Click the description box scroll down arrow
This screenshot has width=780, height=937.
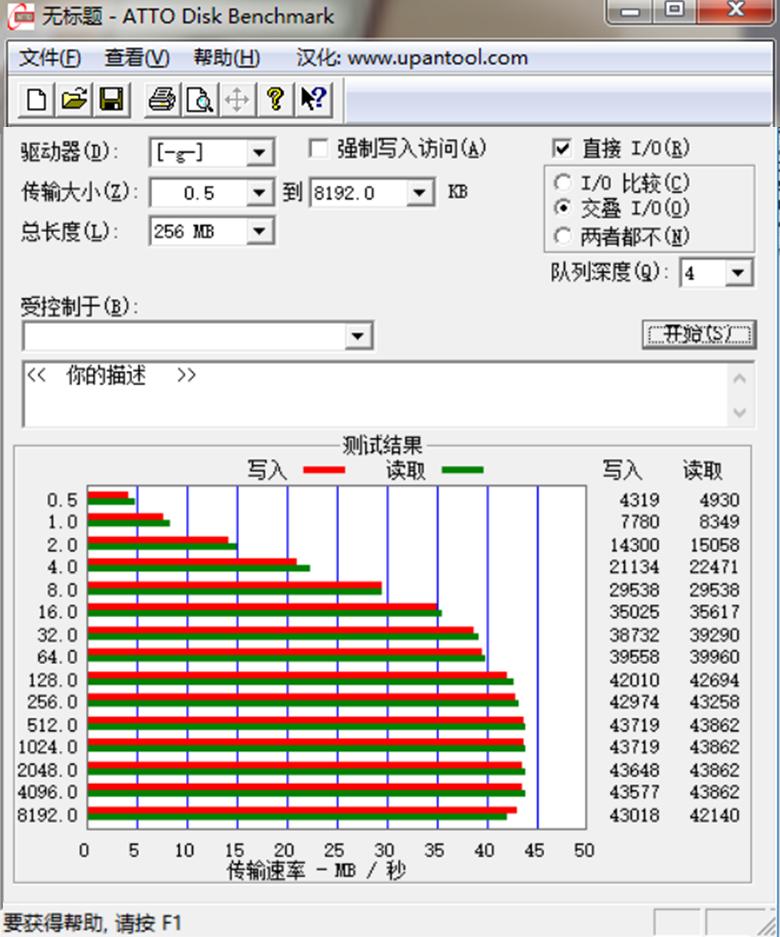[x=739, y=413]
